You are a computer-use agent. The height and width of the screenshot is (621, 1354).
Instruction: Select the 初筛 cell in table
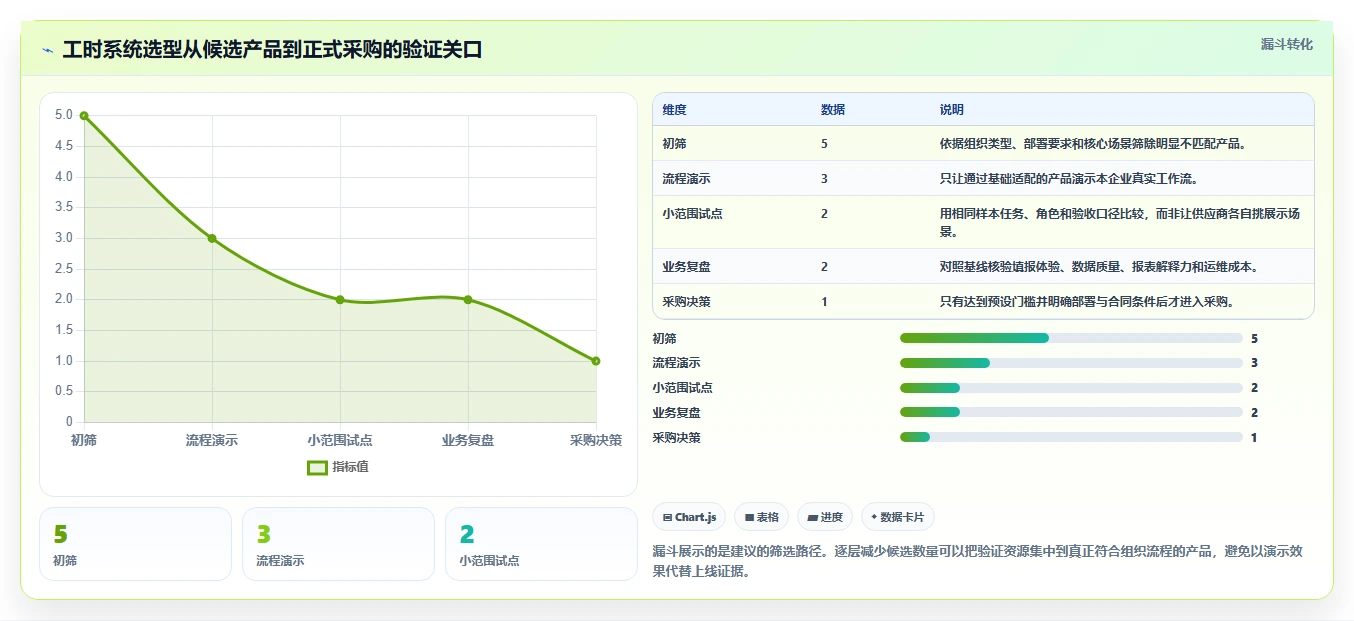674,144
